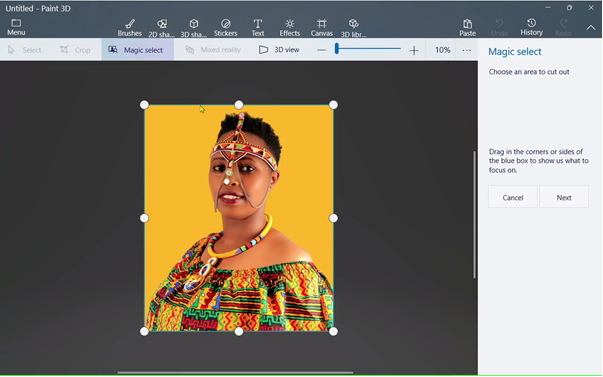Close the Paint 3D window
The image size is (603, 377).
pyautogui.click(x=591, y=8)
